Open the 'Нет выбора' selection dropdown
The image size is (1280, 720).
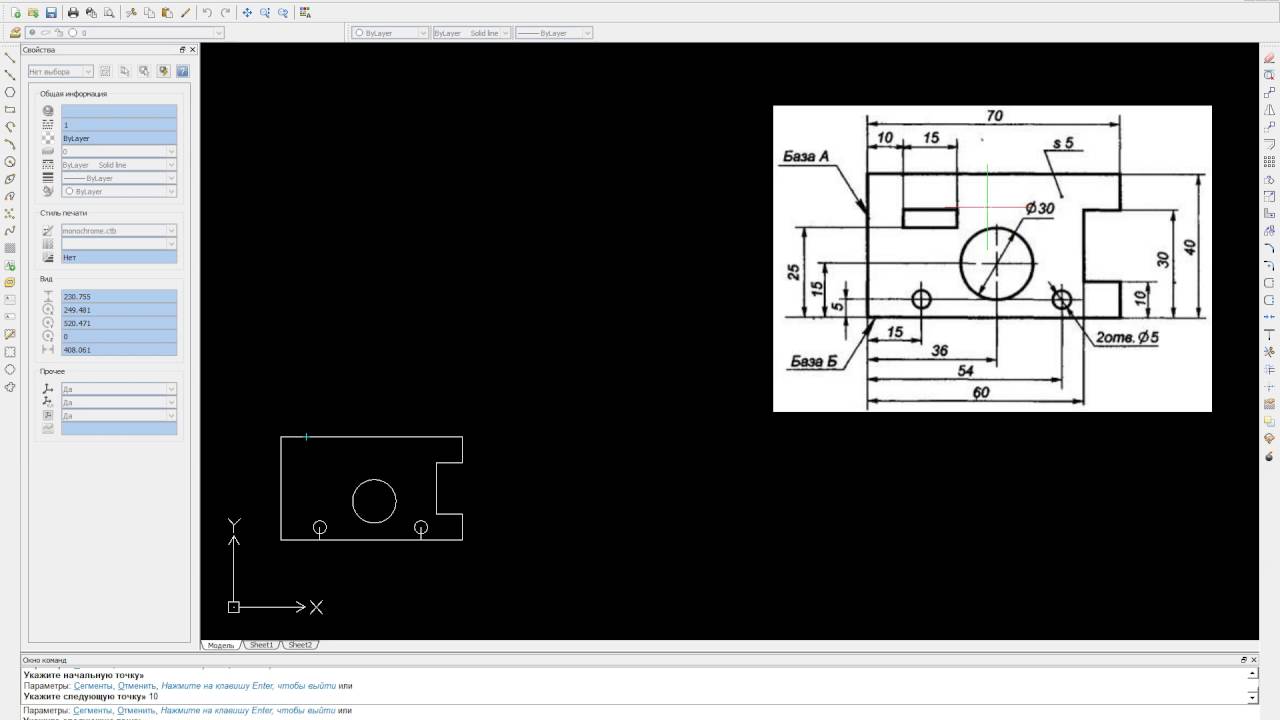point(60,71)
